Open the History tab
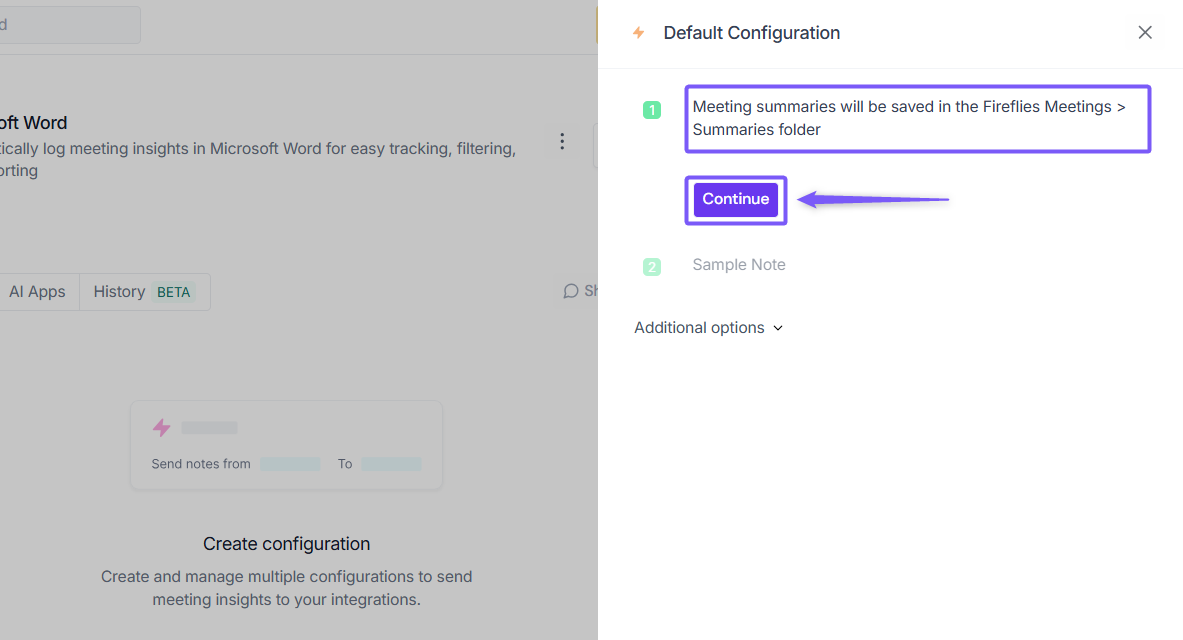Screen dimensions: 1183x640 tap(119, 292)
